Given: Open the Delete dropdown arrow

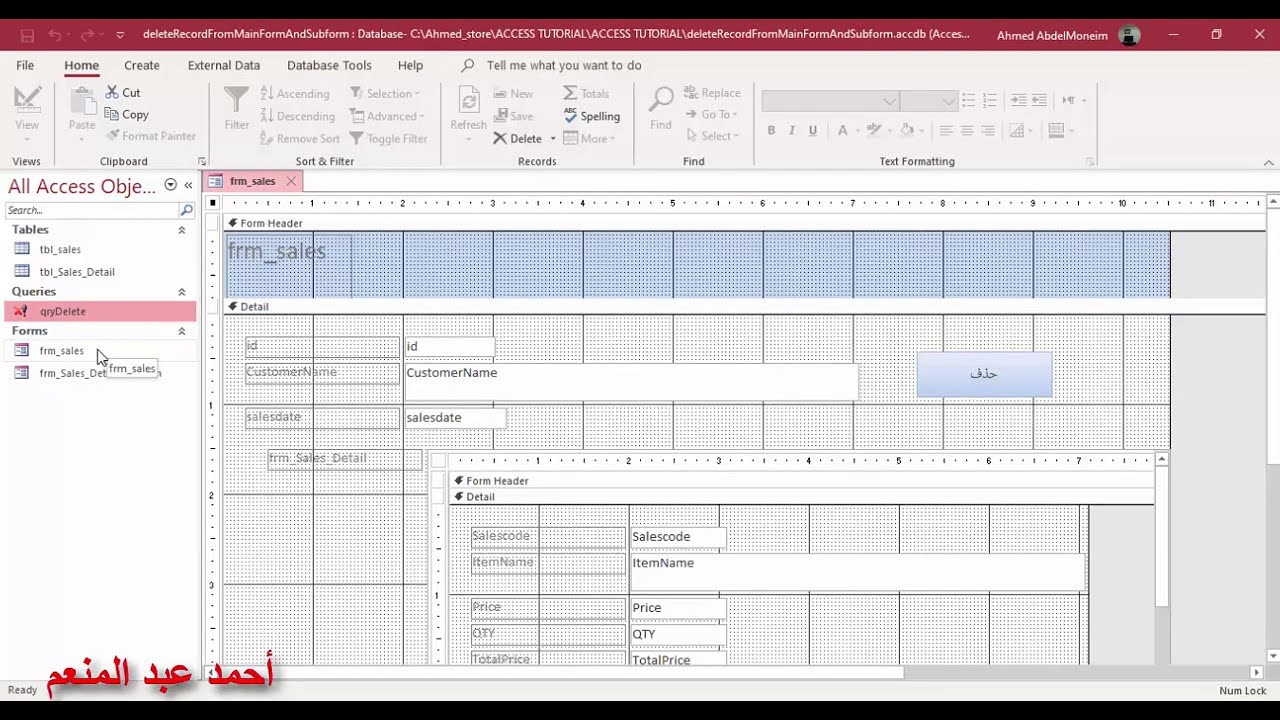Looking at the screenshot, I should pyautogui.click(x=553, y=139).
